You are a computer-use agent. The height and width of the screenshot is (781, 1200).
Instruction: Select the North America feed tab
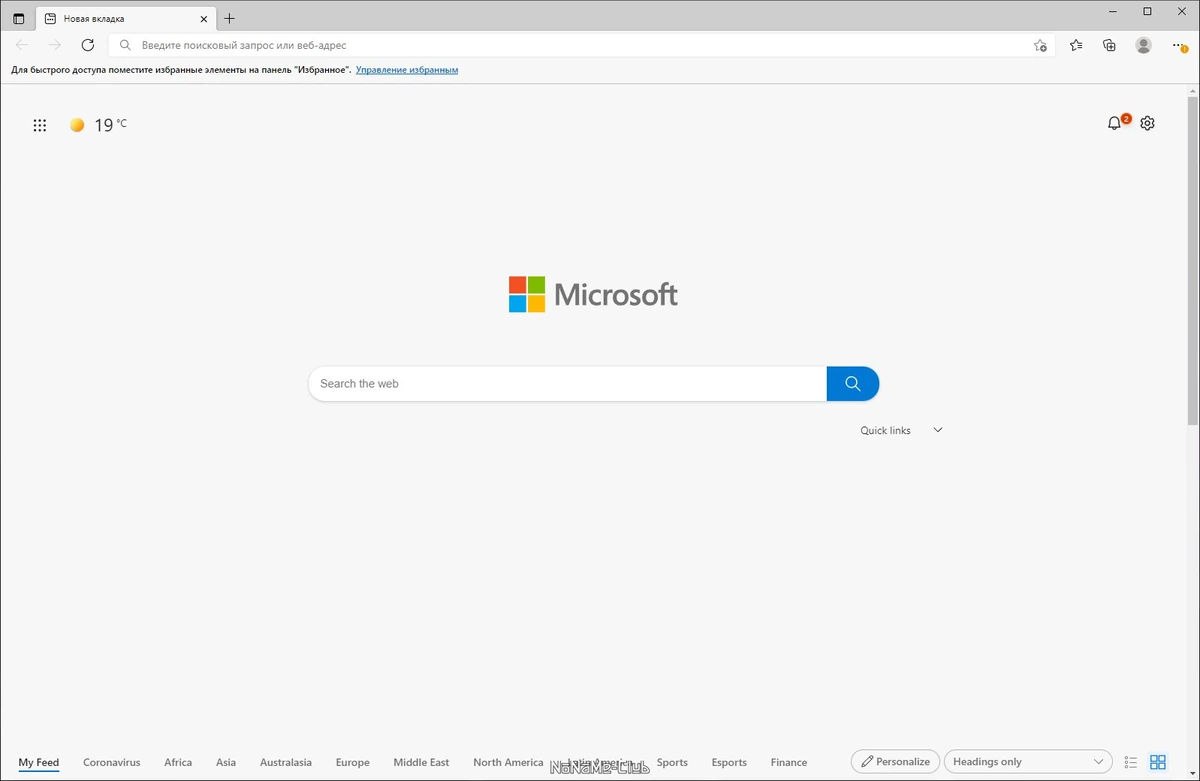point(508,762)
